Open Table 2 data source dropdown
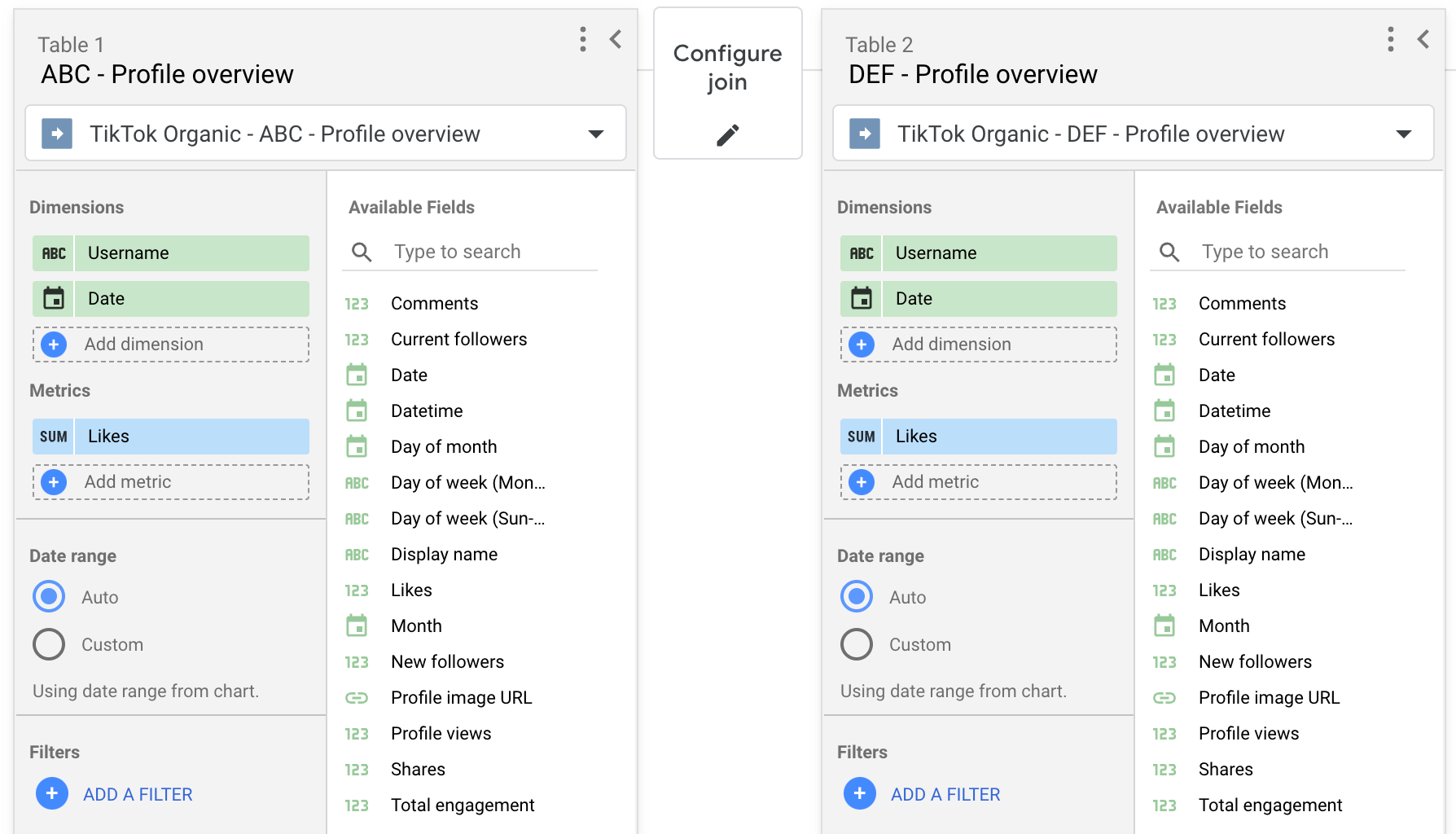 coord(1134,134)
